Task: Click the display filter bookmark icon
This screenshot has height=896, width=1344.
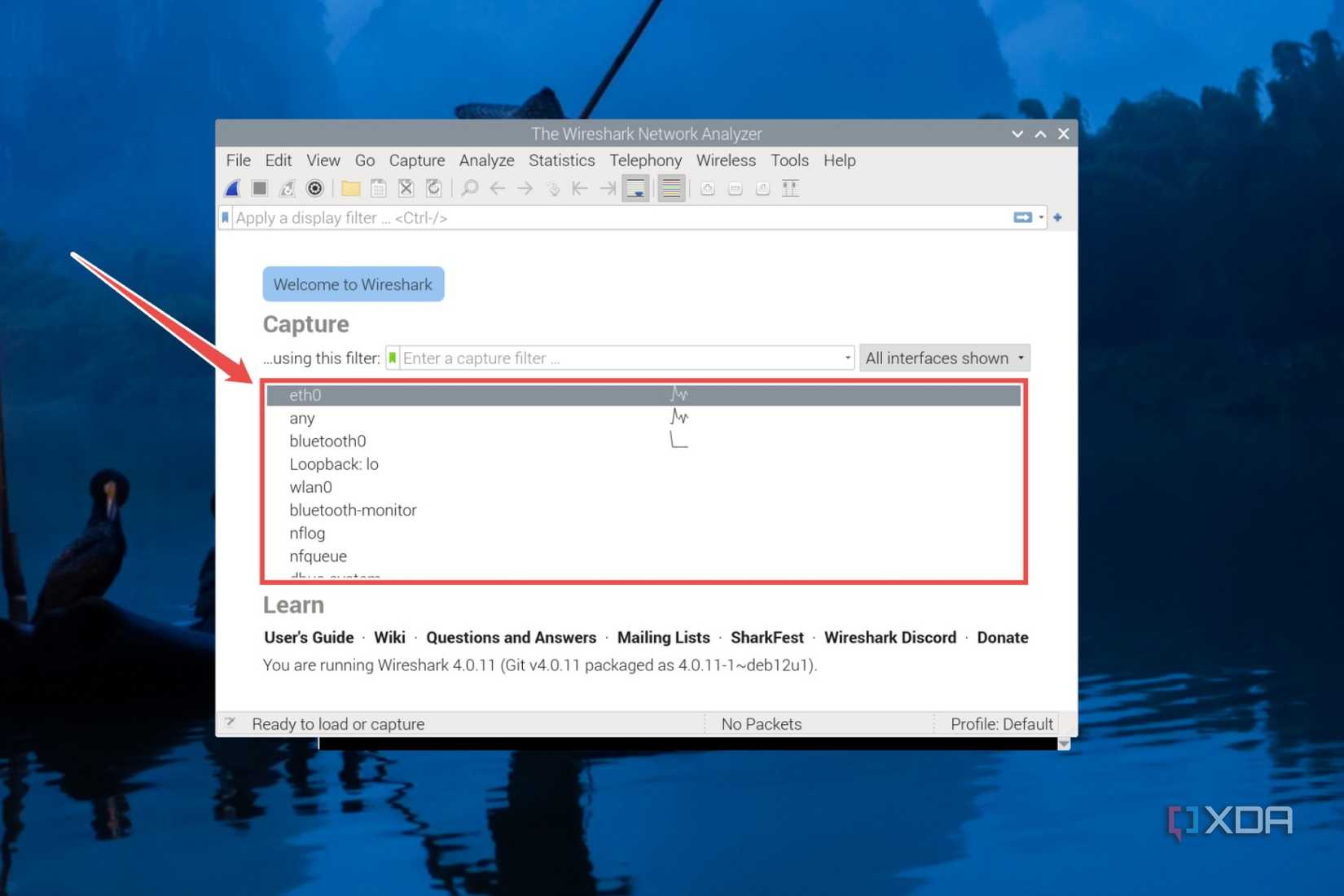Action: (x=226, y=217)
